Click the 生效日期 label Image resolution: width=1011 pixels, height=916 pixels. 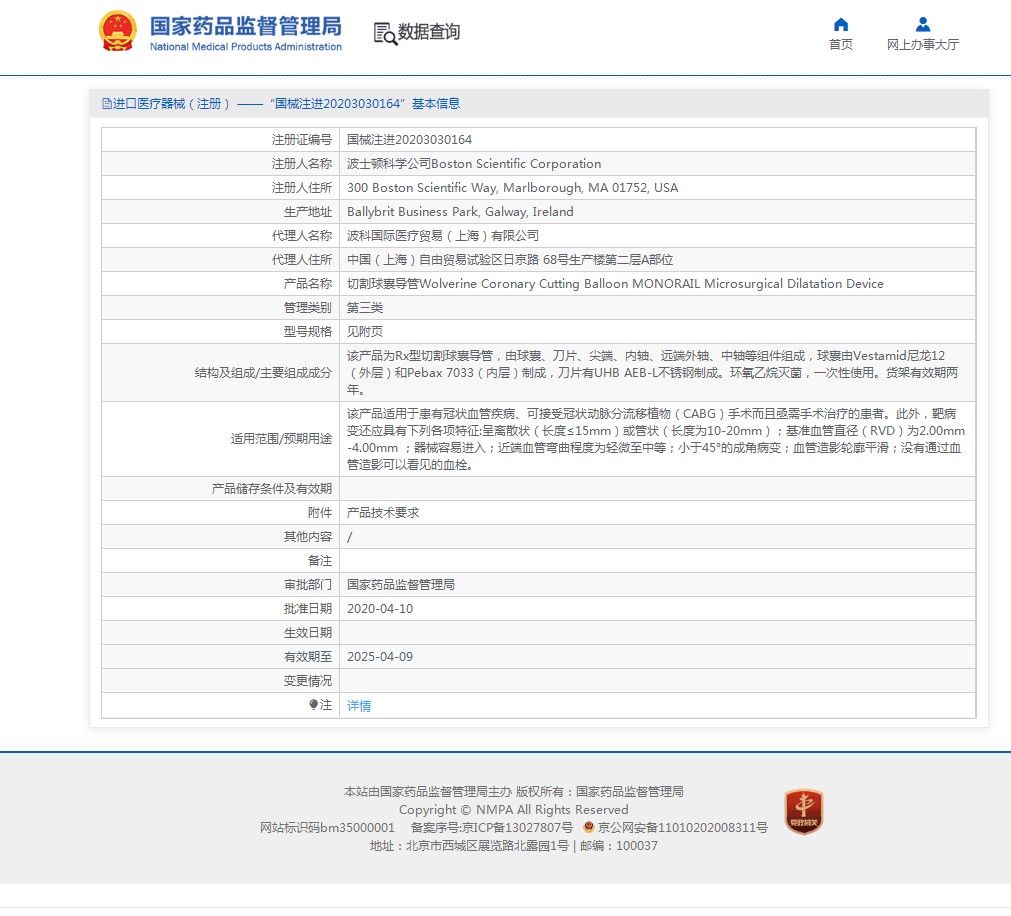308,632
